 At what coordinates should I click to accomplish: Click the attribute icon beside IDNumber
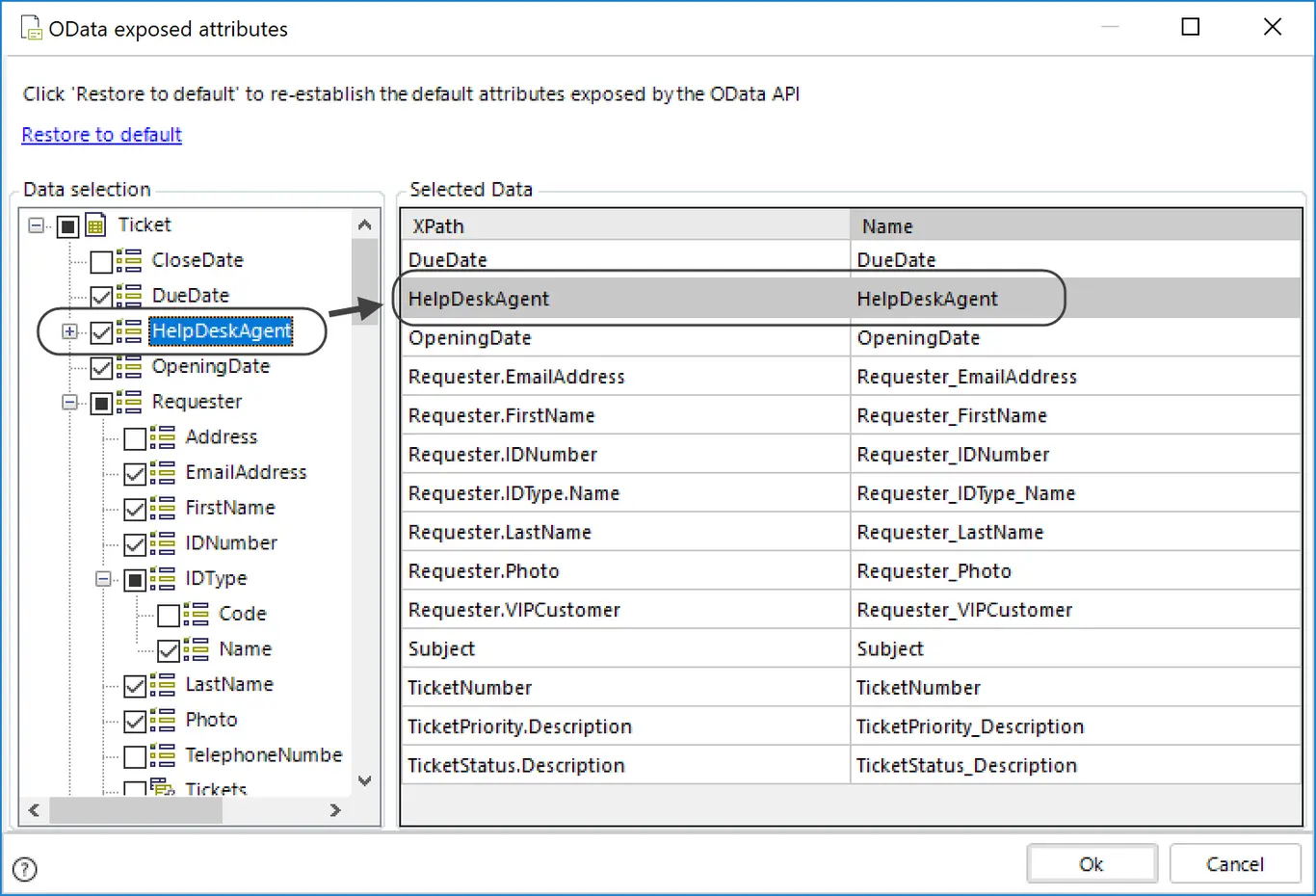click(x=163, y=543)
